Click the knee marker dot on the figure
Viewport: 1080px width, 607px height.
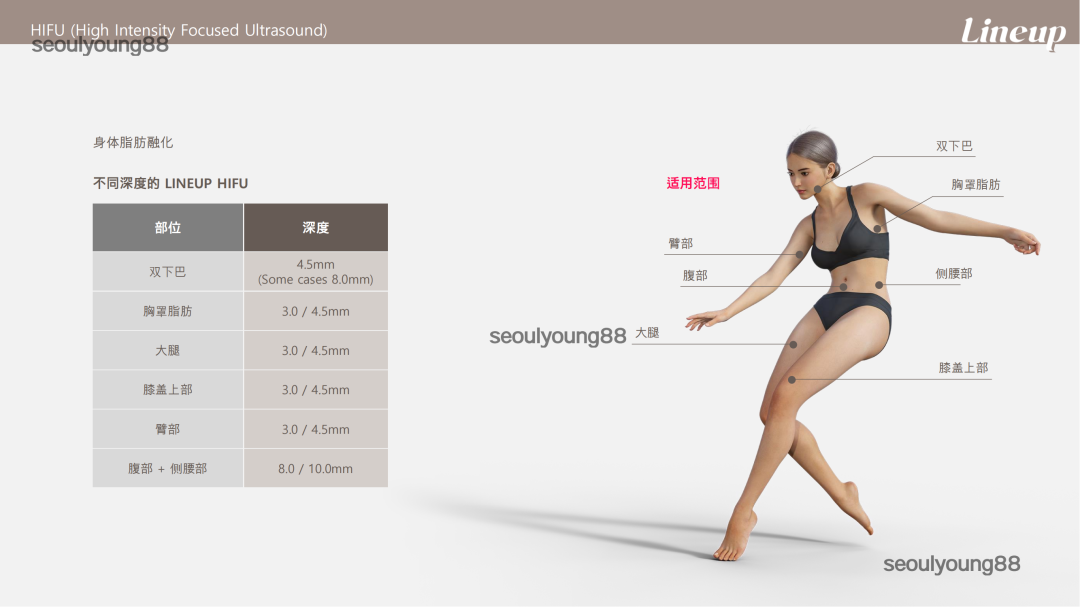coord(792,380)
